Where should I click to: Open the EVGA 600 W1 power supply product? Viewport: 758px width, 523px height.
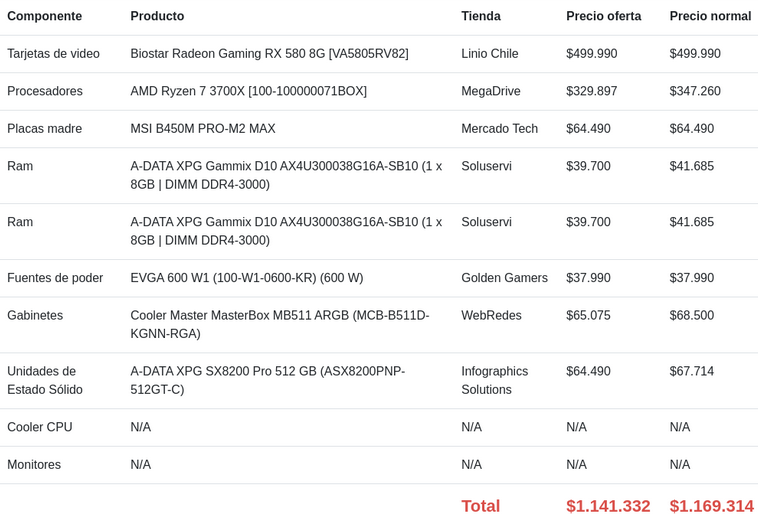(x=247, y=278)
